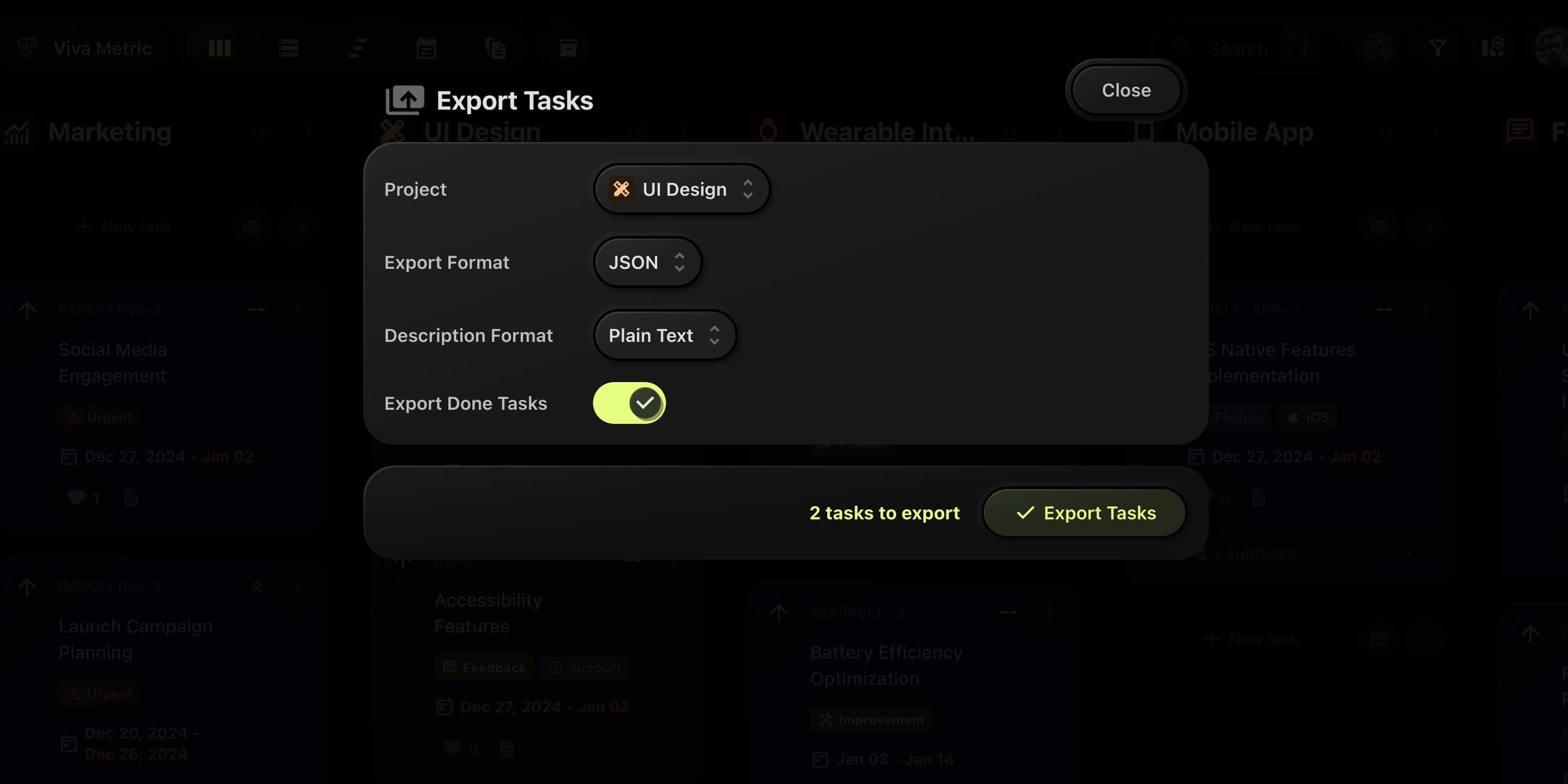This screenshot has height=784, width=1568.
Task: Click the filter funnel icon
Action: tap(1437, 48)
